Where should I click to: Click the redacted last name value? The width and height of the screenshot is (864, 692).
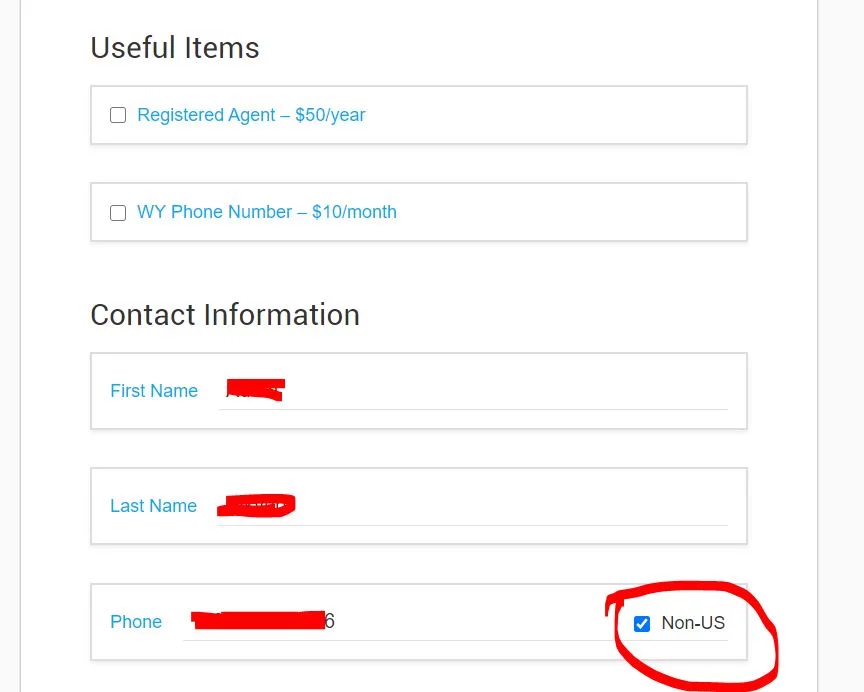tap(256, 505)
